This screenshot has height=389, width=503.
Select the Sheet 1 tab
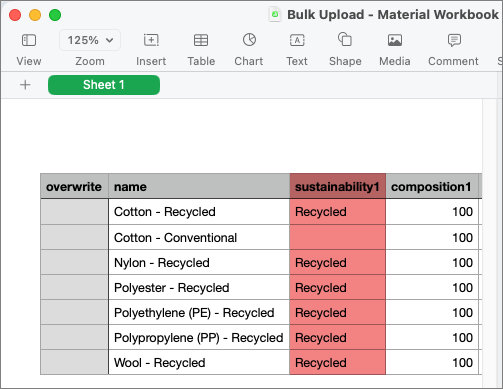[x=104, y=85]
